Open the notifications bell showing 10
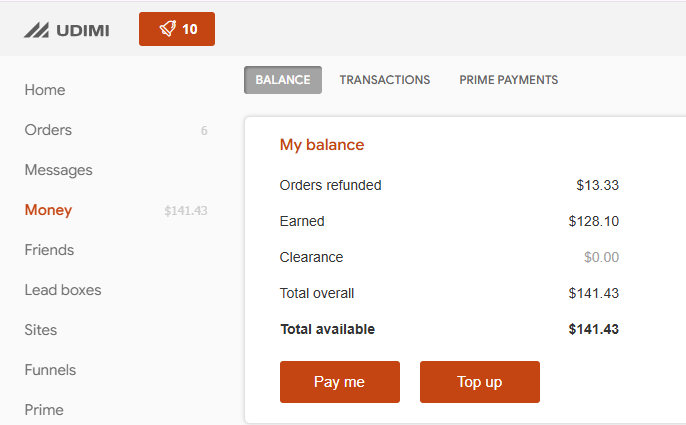Viewport: 686px width, 425px height. pyautogui.click(x=177, y=29)
